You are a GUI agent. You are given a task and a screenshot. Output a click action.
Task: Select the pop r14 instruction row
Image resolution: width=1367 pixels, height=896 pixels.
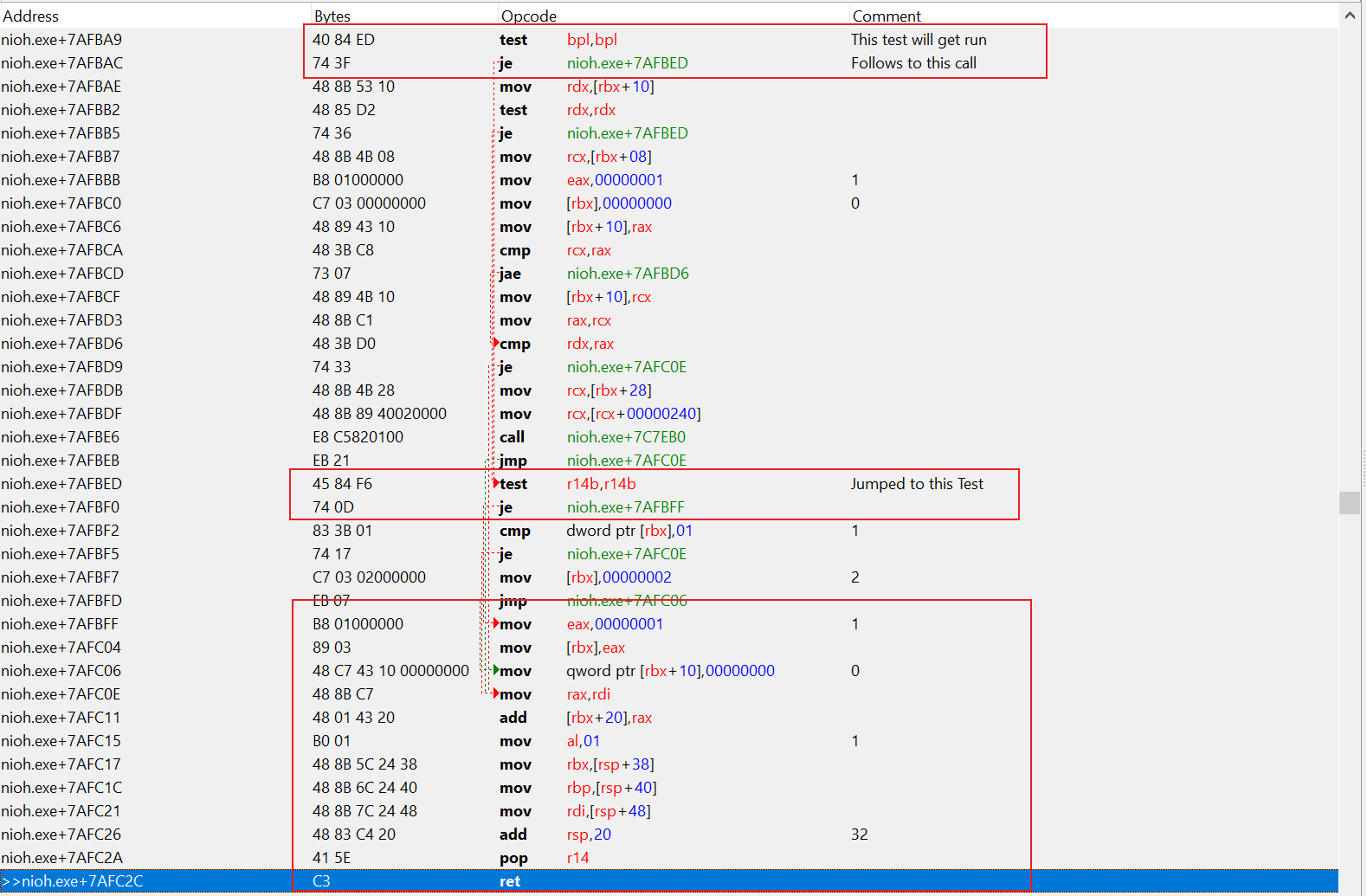pos(577,858)
